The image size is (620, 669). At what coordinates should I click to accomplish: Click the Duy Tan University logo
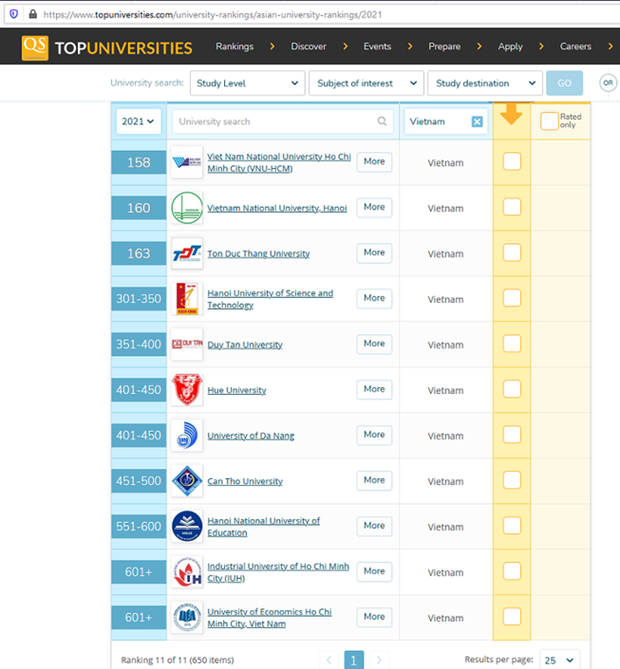(x=186, y=344)
